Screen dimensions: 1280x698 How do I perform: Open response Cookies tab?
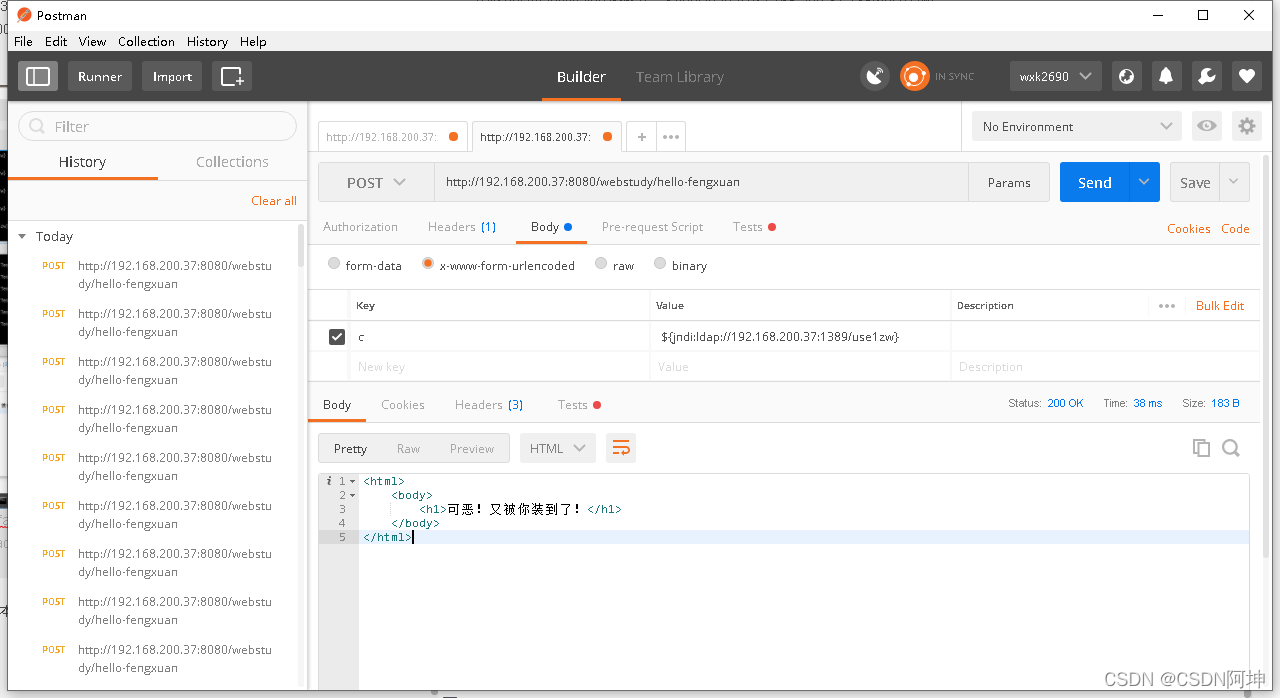coord(403,405)
